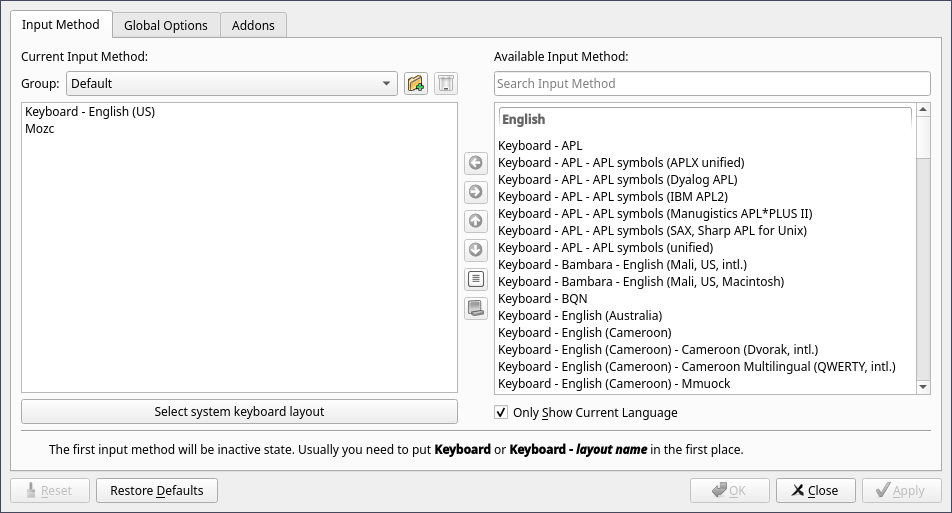
Task: Click the delete group trash icon
Action: click(446, 84)
